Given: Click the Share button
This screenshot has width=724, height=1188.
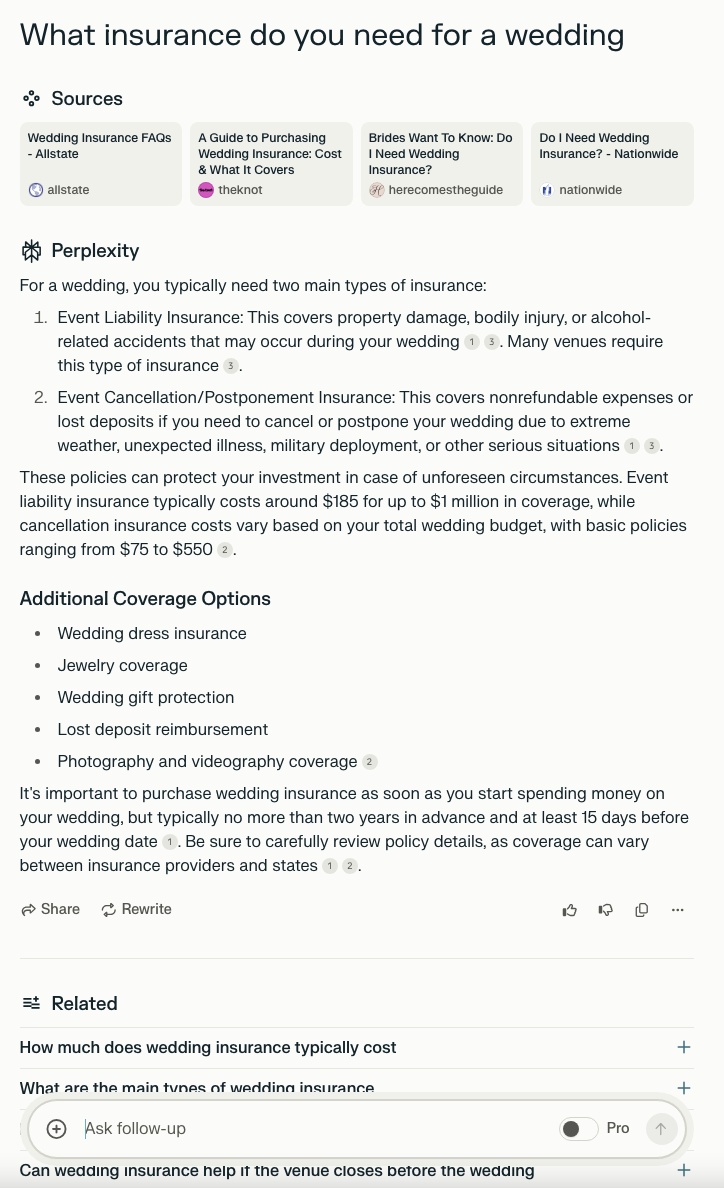Looking at the screenshot, I should click(x=50, y=910).
